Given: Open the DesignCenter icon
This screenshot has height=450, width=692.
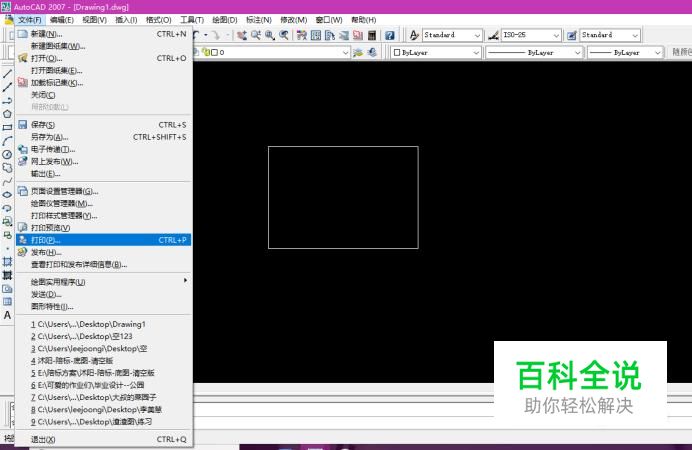Looking at the screenshot, I should coord(316,35).
